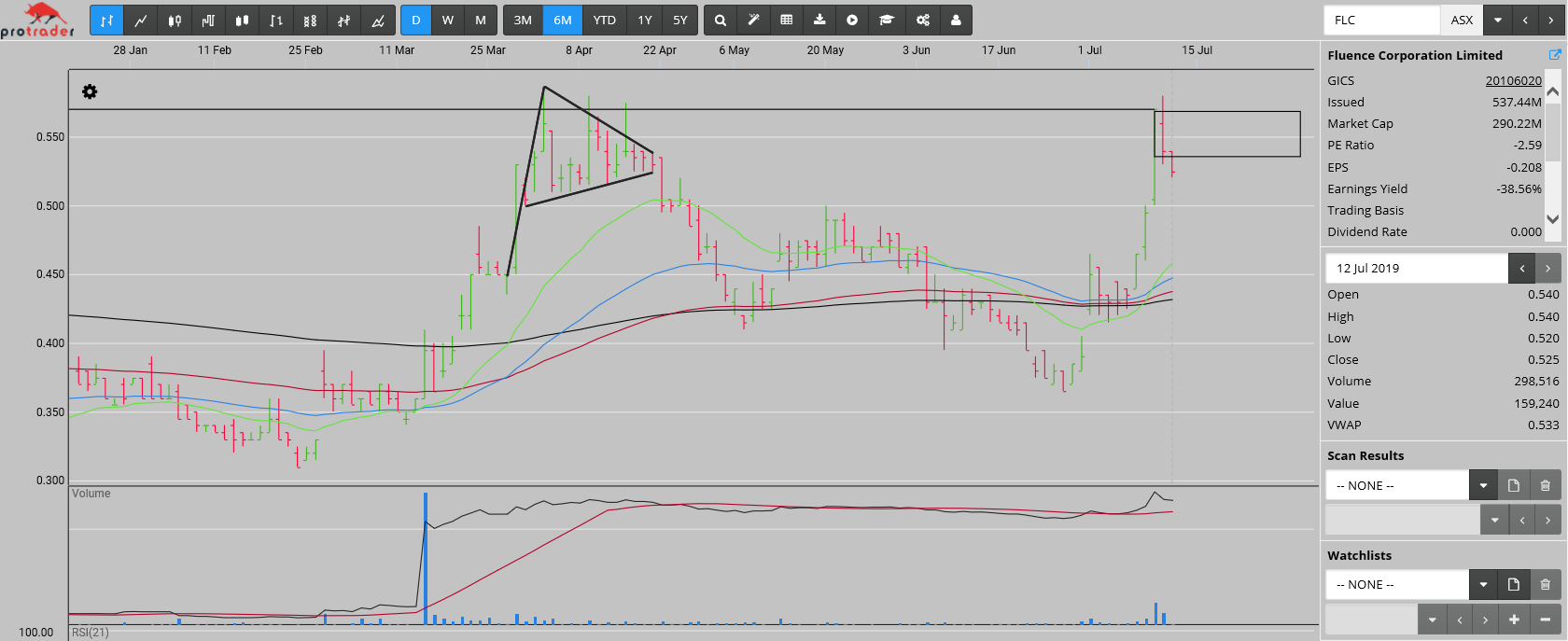Click the Scan Results NONE field
The height and width of the screenshot is (641, 1568).
[x=1397, y=485]
